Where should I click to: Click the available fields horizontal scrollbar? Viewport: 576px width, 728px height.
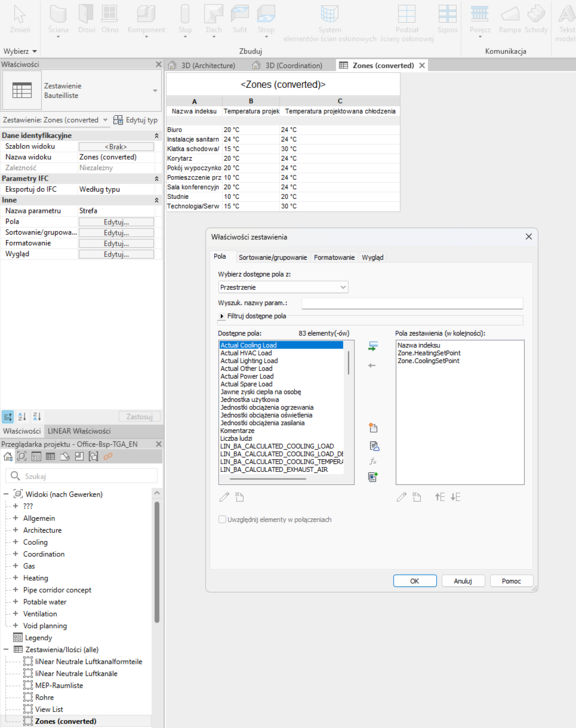(267, 479)
